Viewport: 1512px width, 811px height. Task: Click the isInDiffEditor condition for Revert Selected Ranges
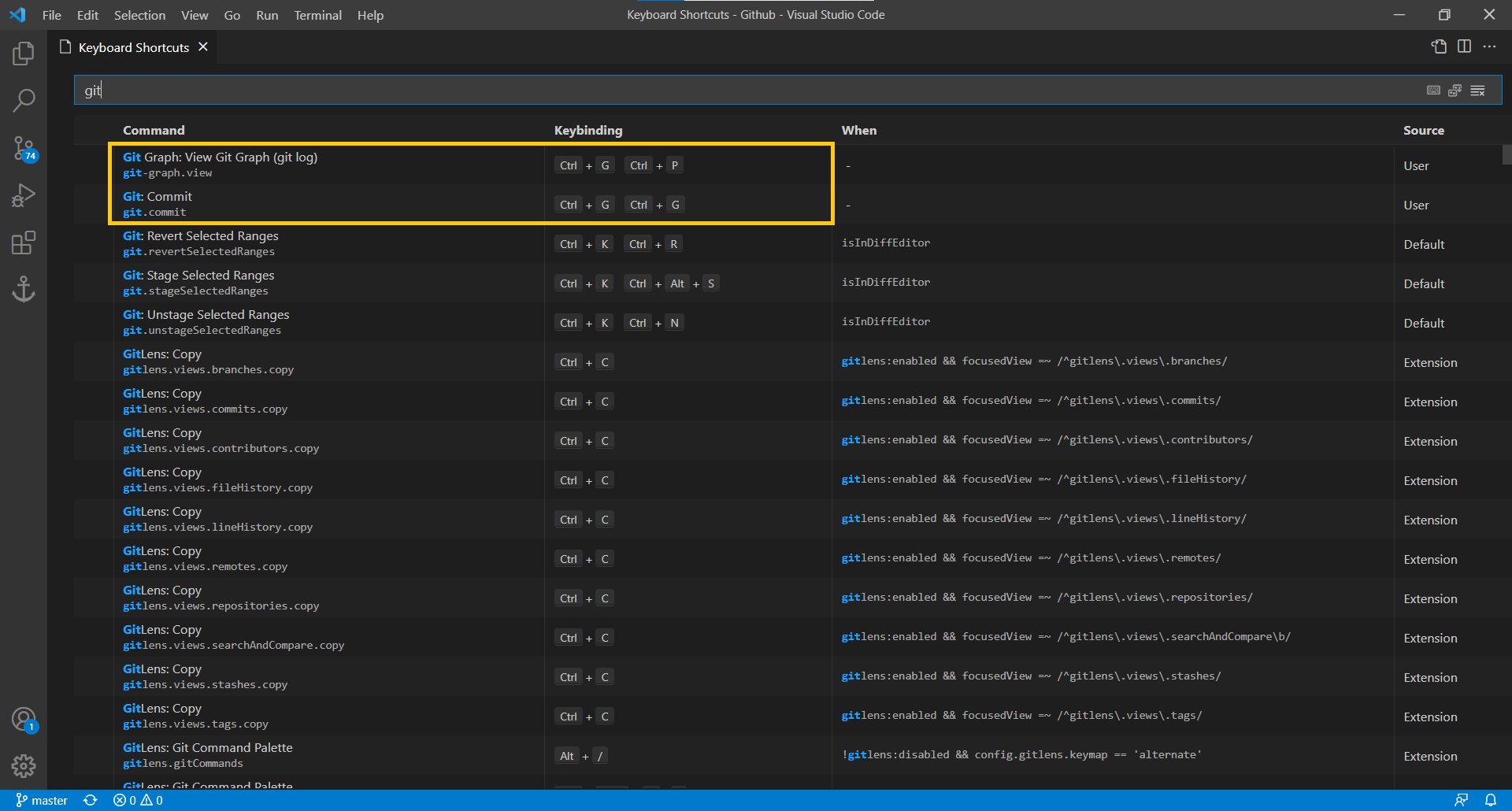(x=886, y=243)
